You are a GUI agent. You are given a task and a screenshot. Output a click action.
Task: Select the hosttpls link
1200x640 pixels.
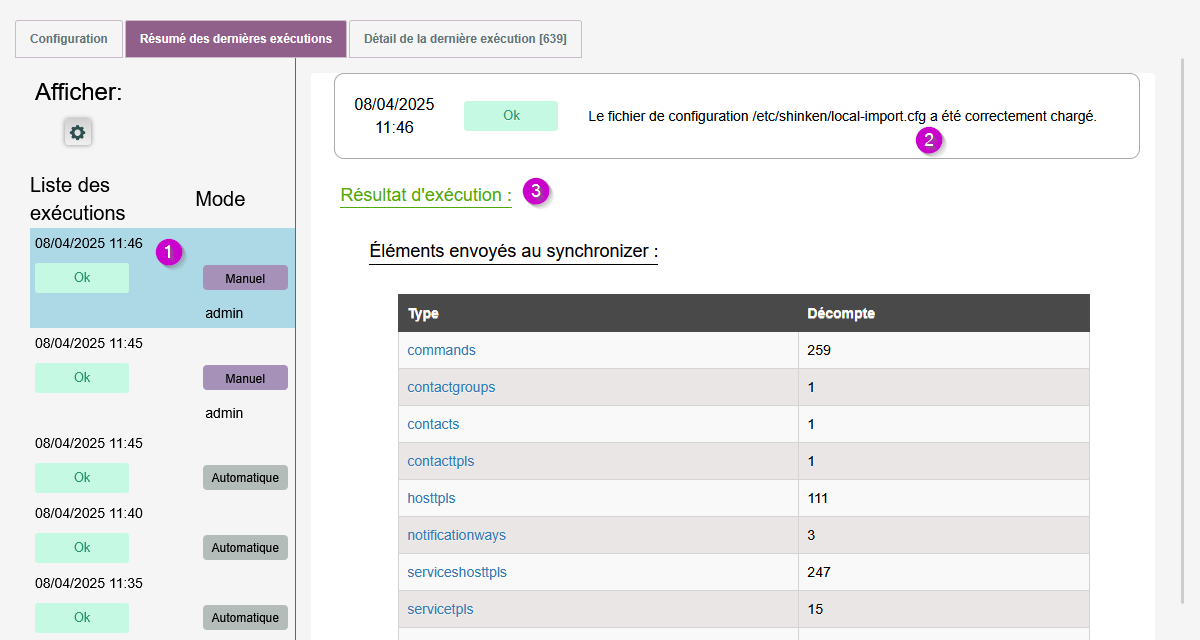click(431, 498)
